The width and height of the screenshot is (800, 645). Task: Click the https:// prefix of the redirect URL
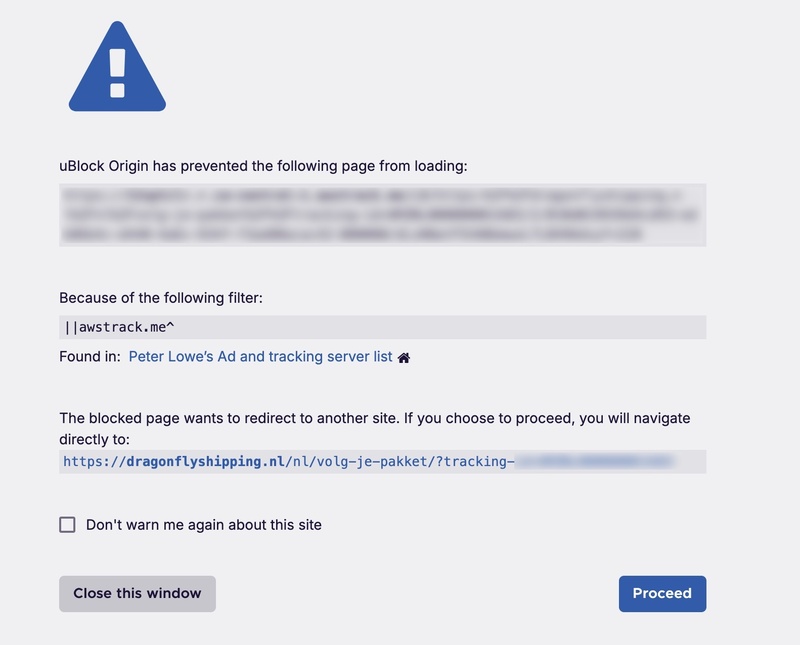(89, 461)
